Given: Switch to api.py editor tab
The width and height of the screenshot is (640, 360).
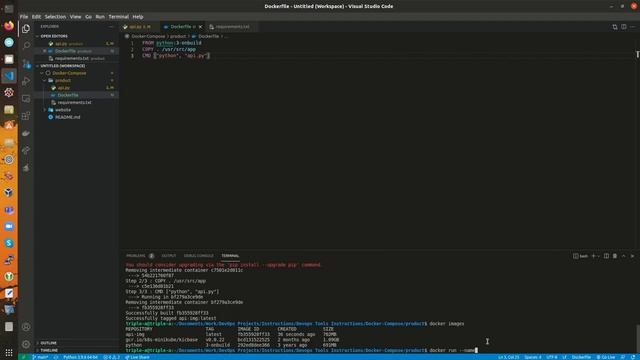Looking at the screenshot, I should click(140, 27).
